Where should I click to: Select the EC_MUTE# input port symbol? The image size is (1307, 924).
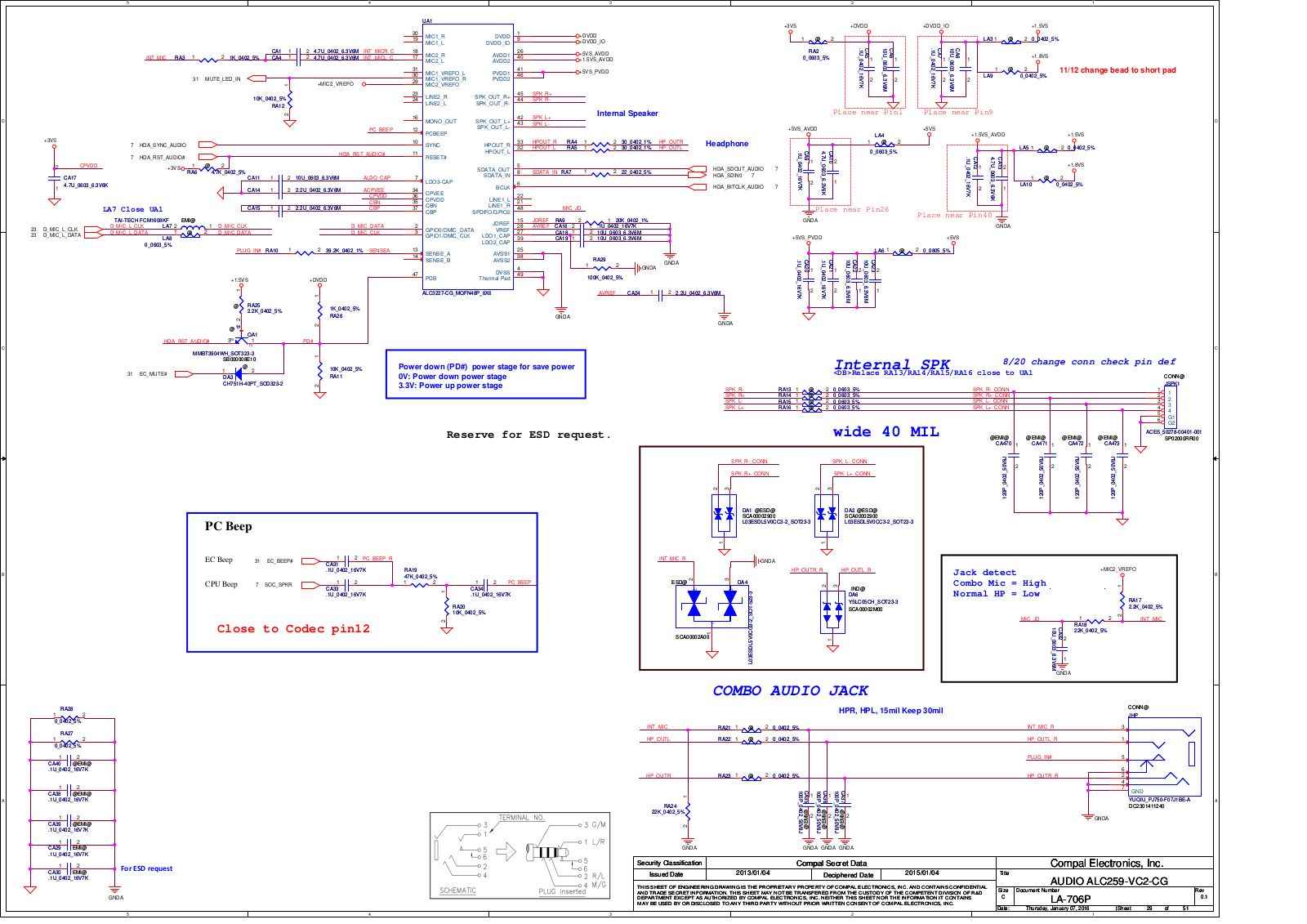pyautogui.click(x=184, y=374)
